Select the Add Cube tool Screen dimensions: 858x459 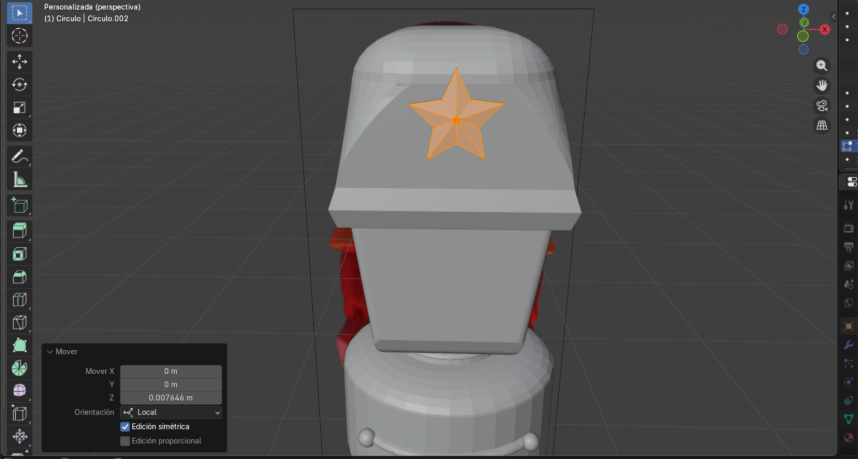19,205
